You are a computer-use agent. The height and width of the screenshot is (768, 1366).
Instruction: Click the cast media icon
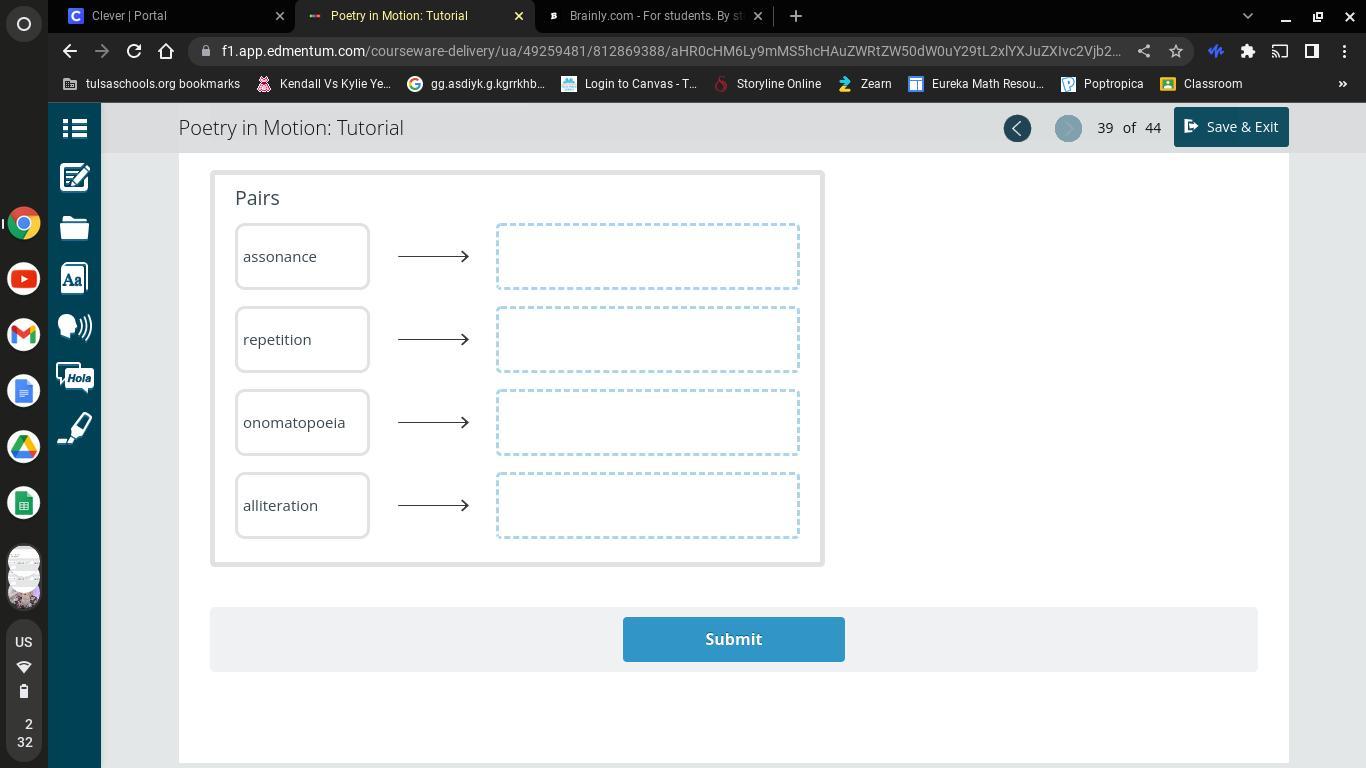pos(1280,51)
